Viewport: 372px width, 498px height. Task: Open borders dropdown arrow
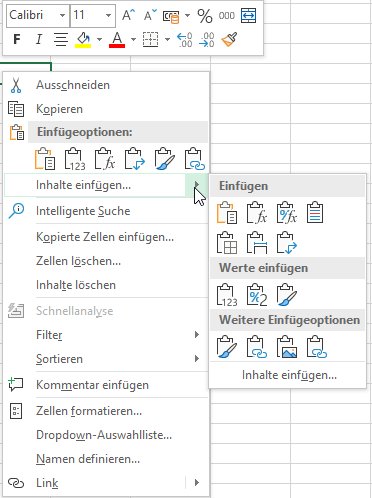point(167,40)
